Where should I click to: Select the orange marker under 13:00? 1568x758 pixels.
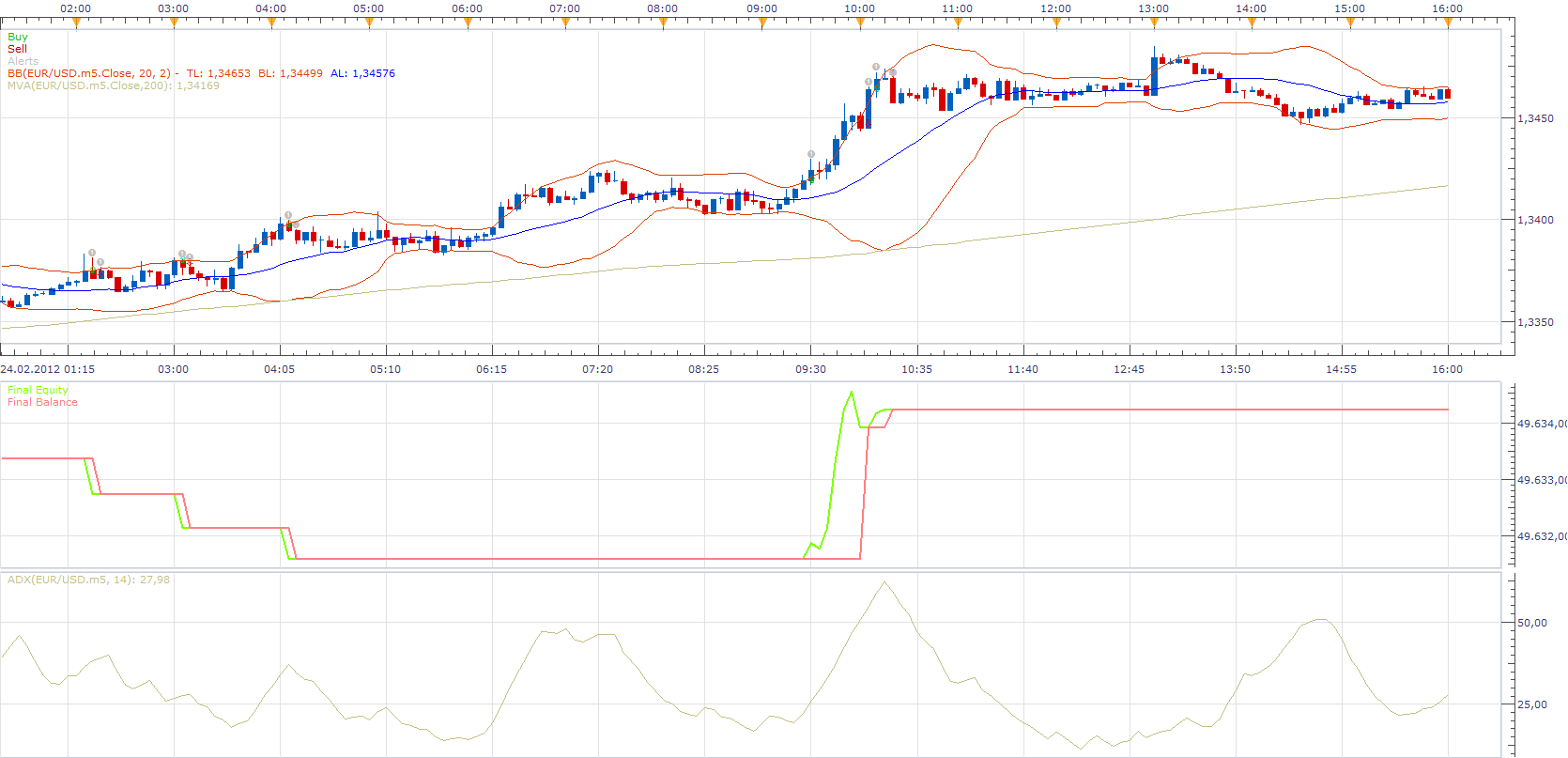[x=1154, y=23]
